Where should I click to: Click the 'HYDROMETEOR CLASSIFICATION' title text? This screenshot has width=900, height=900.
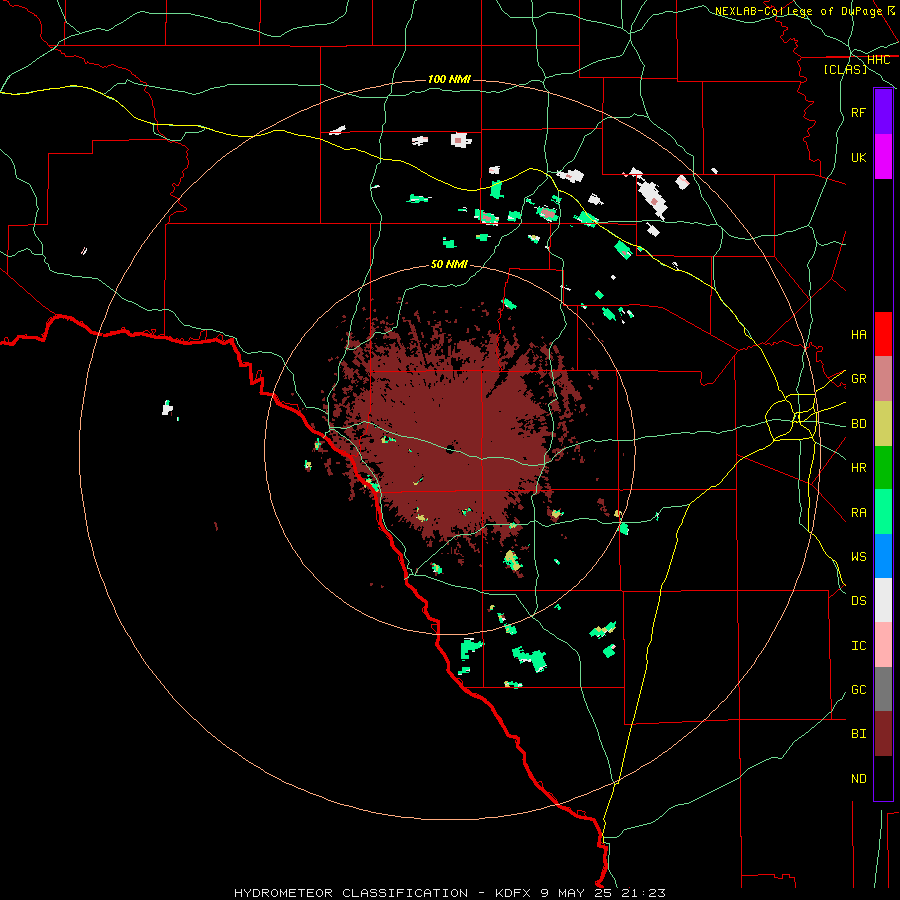coord(351,893)
